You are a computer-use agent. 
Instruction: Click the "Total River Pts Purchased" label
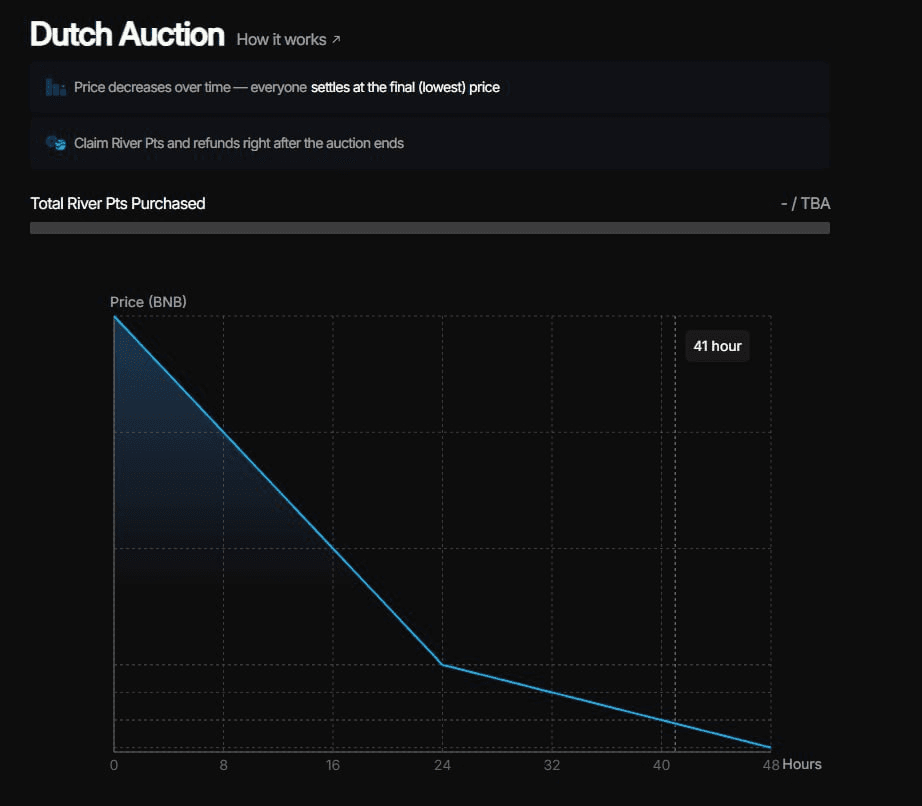[118, 204]
